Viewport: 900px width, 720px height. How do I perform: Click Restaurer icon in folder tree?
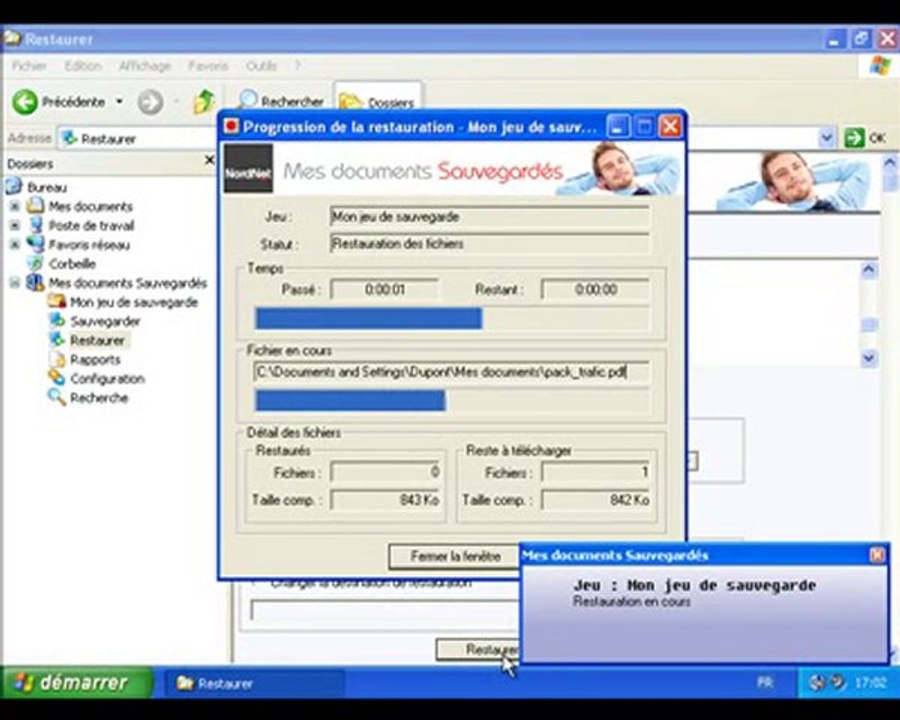tap(57, 340)
